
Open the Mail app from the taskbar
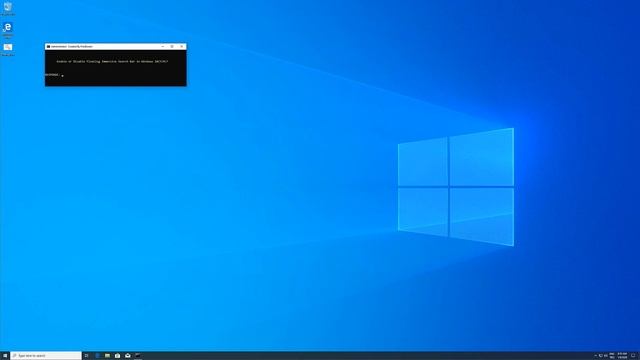pyautogui.click(x=128, y=356)
